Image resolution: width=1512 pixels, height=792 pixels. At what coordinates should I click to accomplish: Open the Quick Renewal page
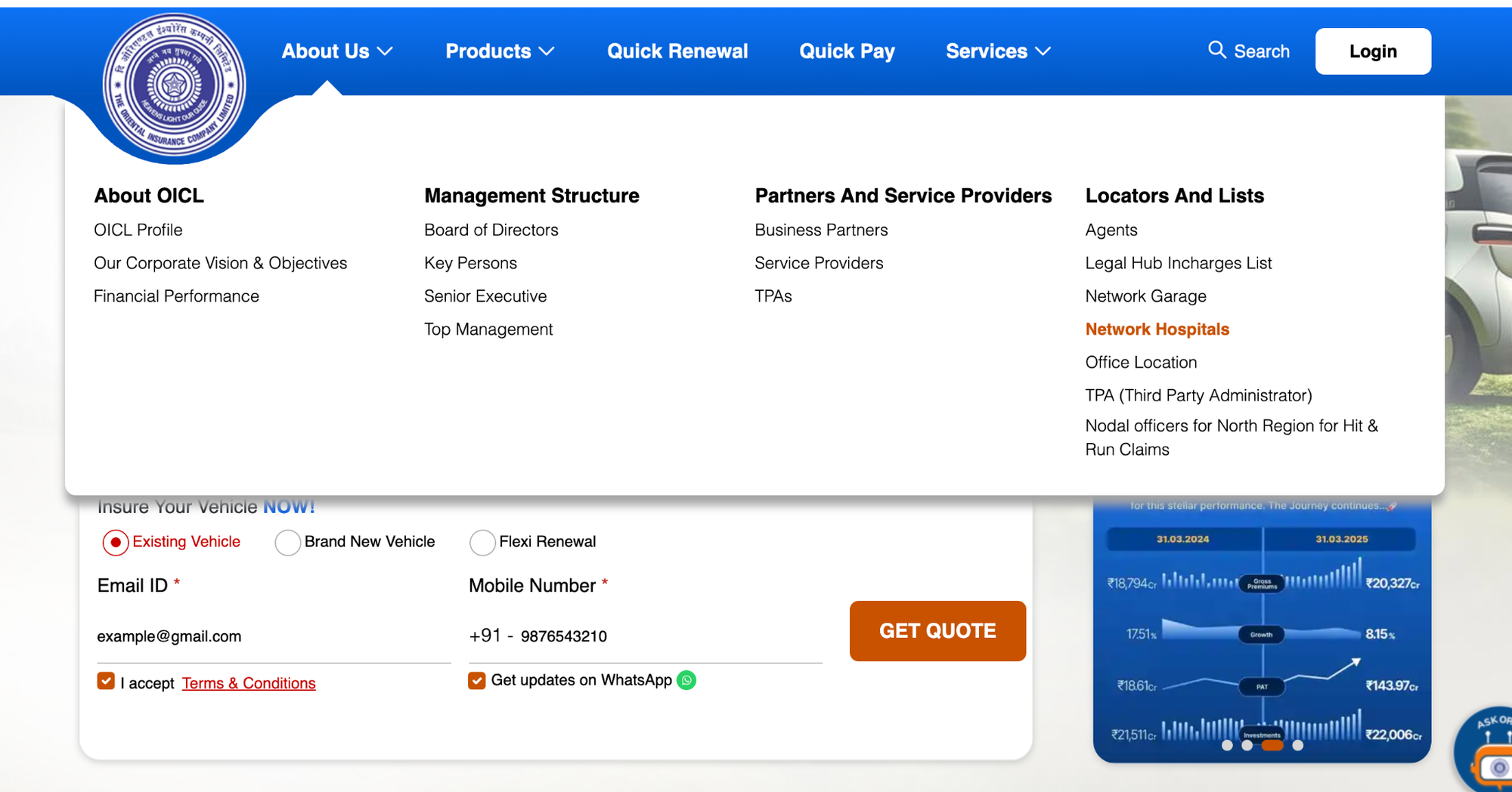[x=677, y=51]
